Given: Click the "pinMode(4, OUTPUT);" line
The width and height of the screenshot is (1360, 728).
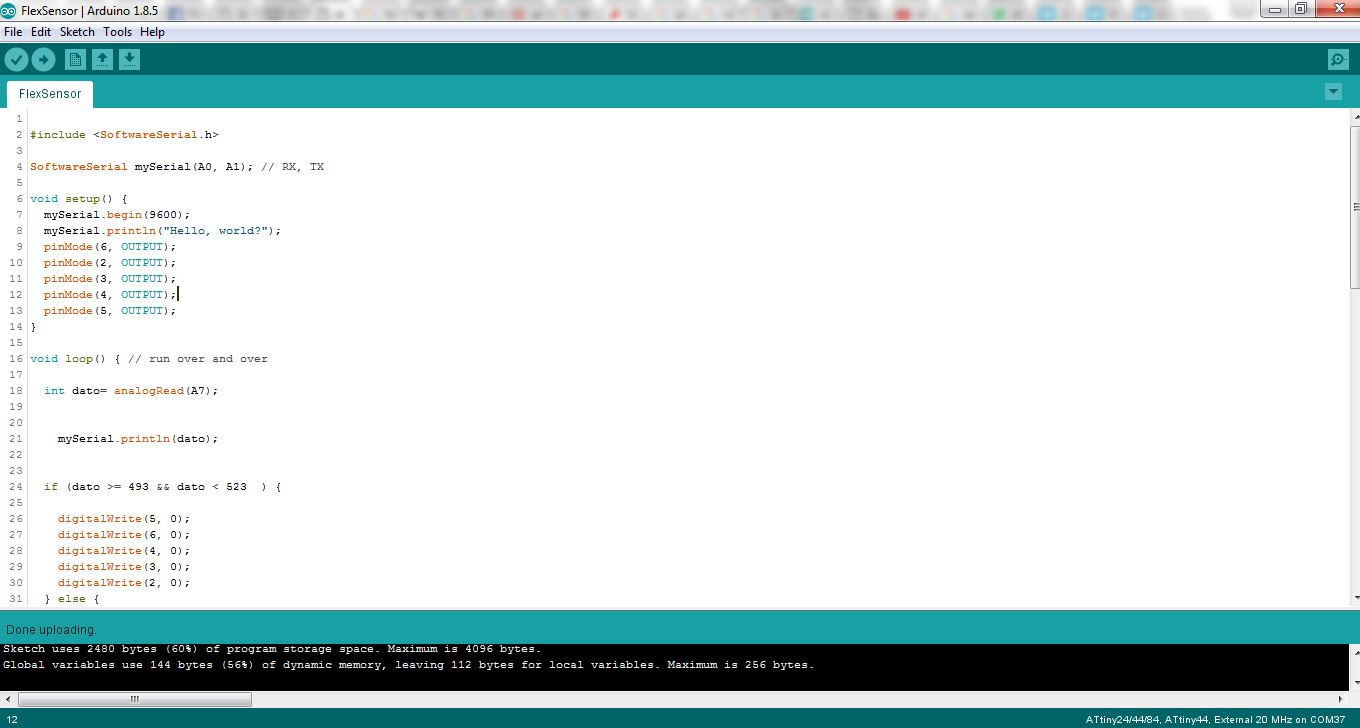Looking at the screenshot, I should click(110, 295).
